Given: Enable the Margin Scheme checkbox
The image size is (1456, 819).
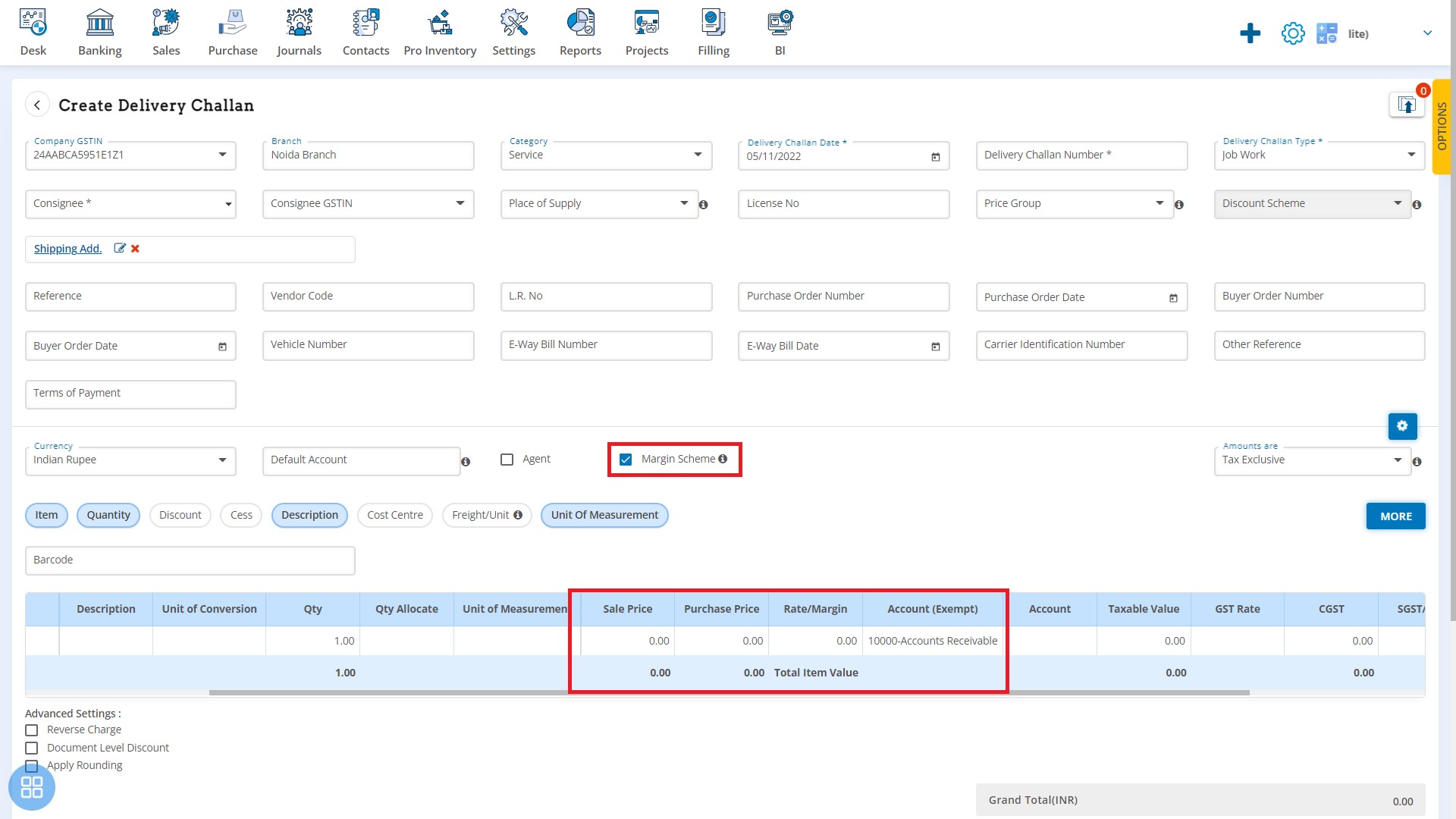Looking at the screenshot, I should (x=626, y=459).
